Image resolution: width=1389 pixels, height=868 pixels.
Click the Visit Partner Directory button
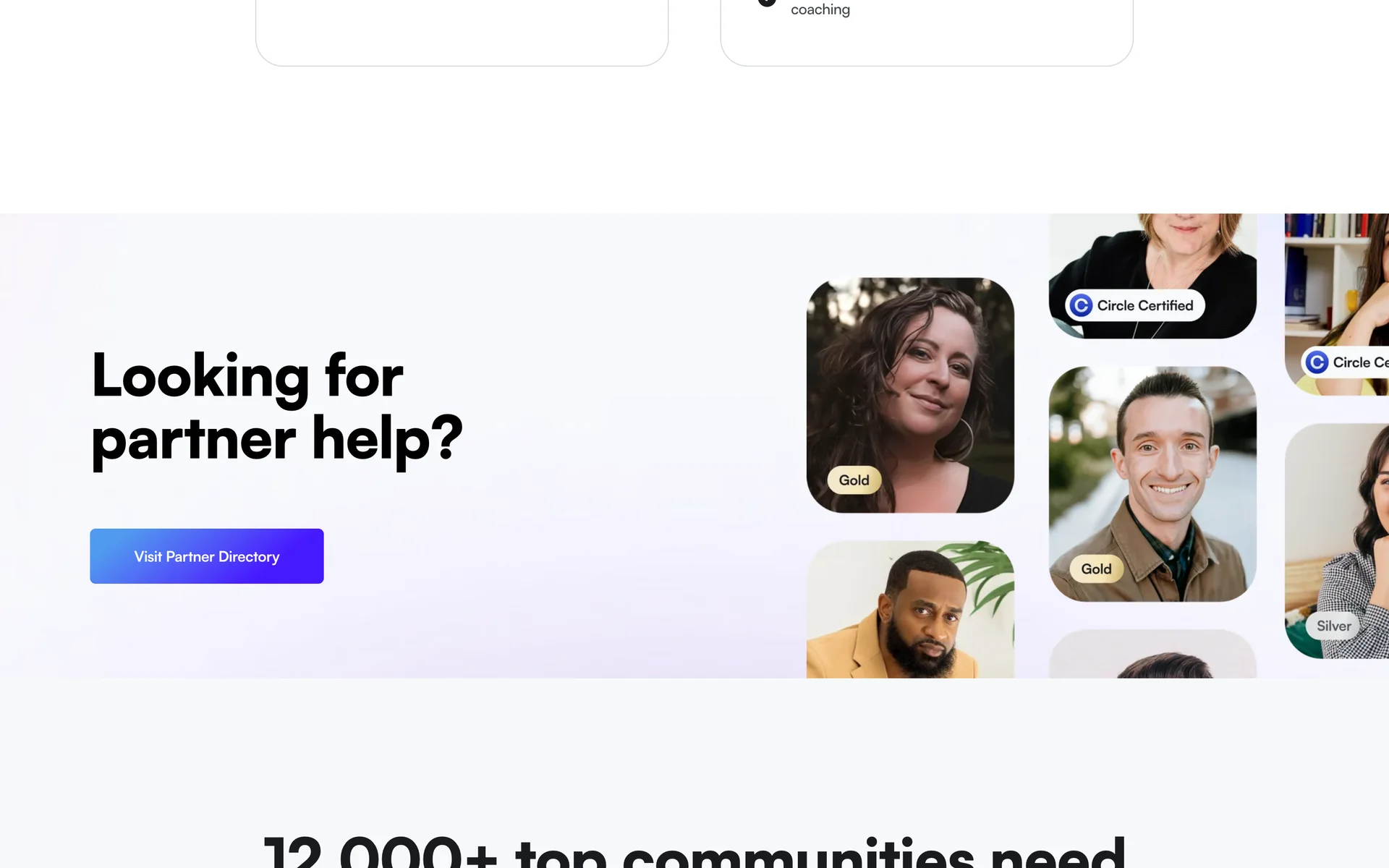click(x=206, y=556)
